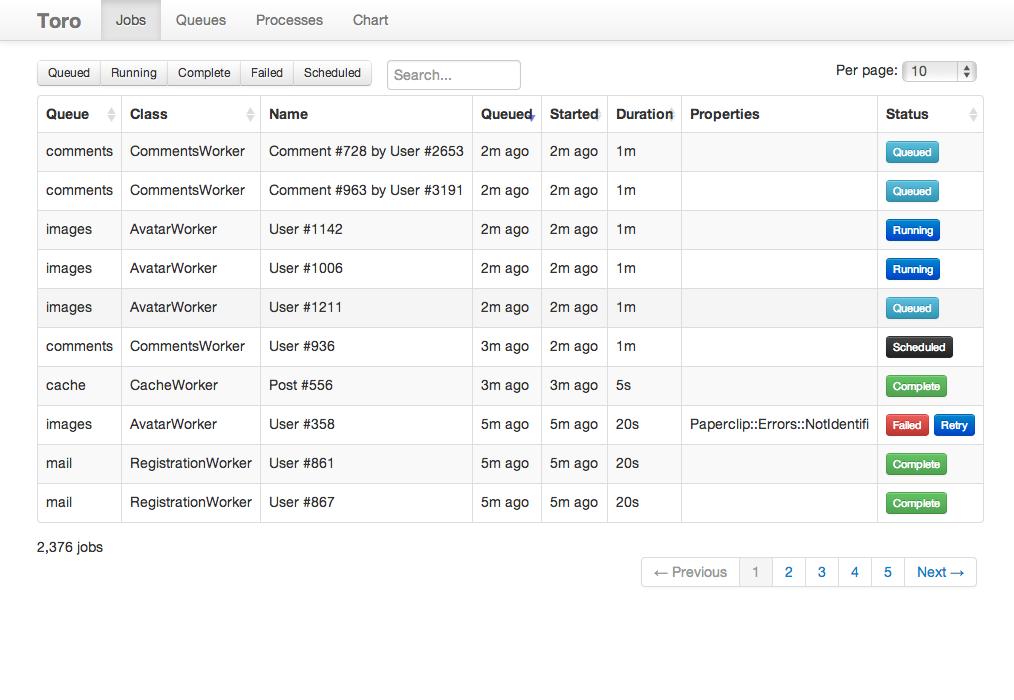The height and width of the screenshot is (700, 1014).
Task: Sort by the Duration column header
Action: point(644,114)
